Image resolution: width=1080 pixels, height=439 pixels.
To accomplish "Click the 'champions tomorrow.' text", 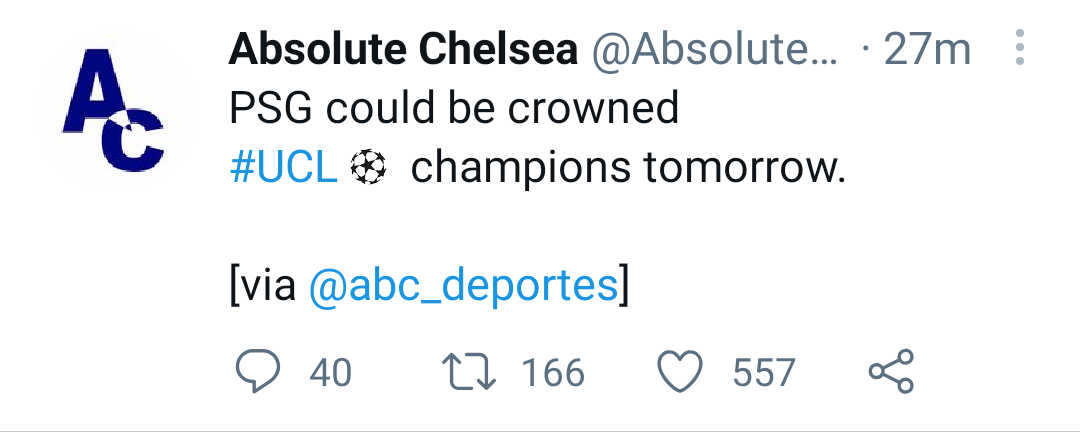I will click(x=628, y=168).
